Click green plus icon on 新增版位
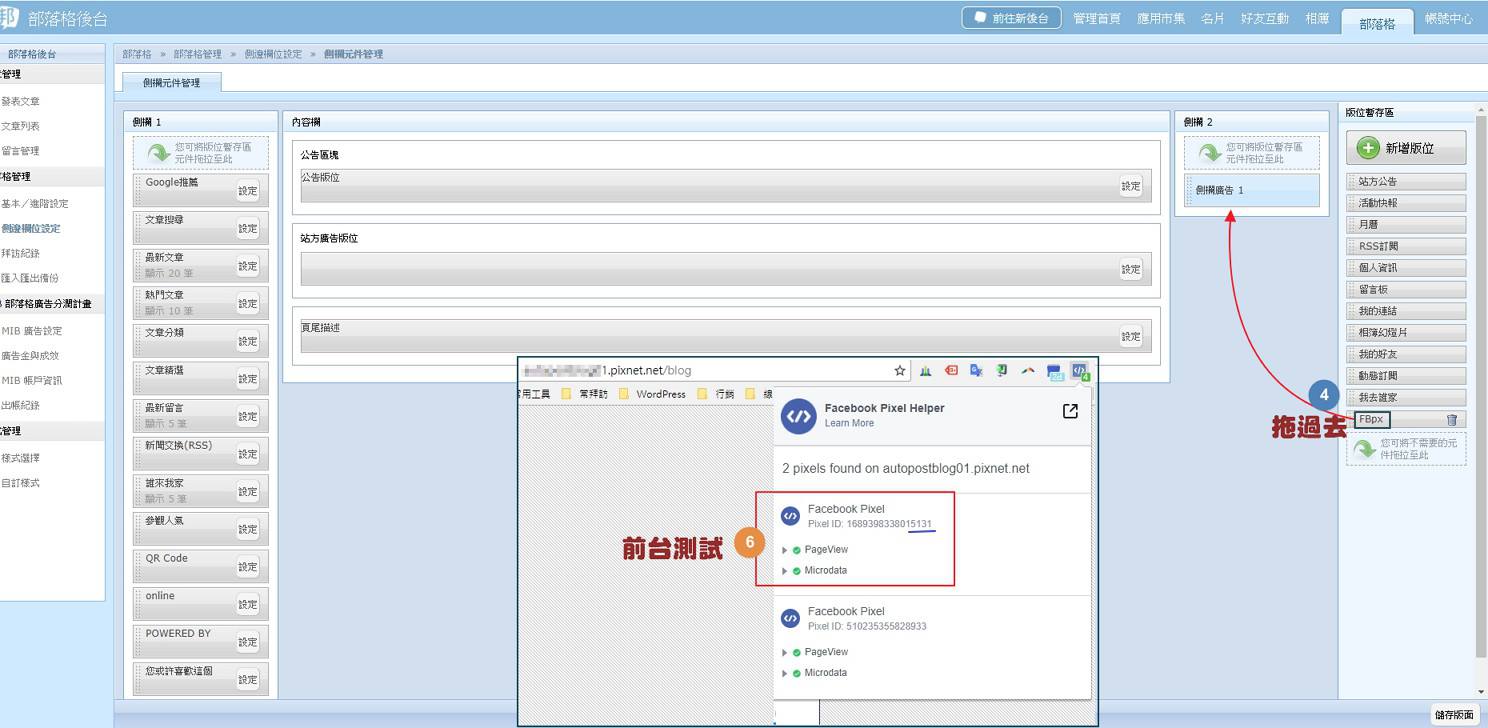The width and height of the screenshot is (1488, 728). tap(1367, 148)
